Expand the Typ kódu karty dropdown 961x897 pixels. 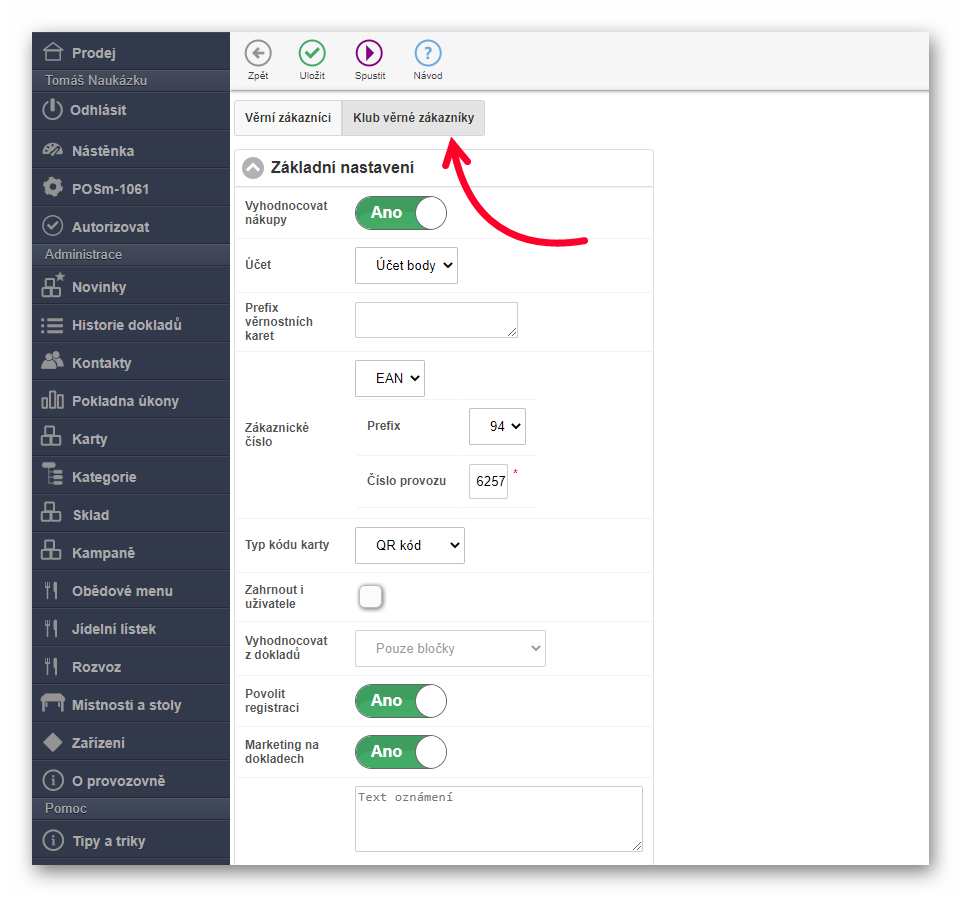click(409, 545)
